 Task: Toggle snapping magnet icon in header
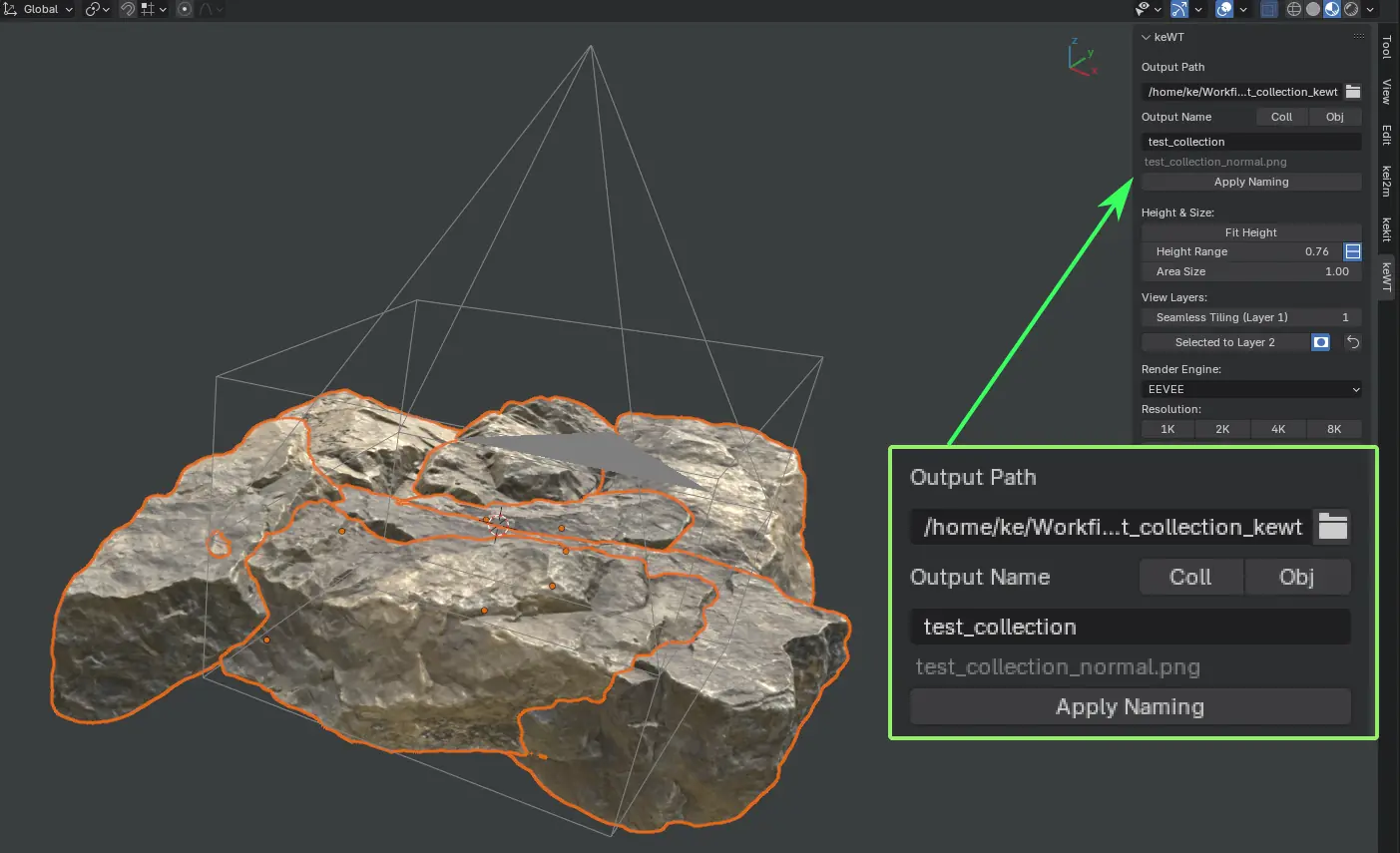click(128, 9)
